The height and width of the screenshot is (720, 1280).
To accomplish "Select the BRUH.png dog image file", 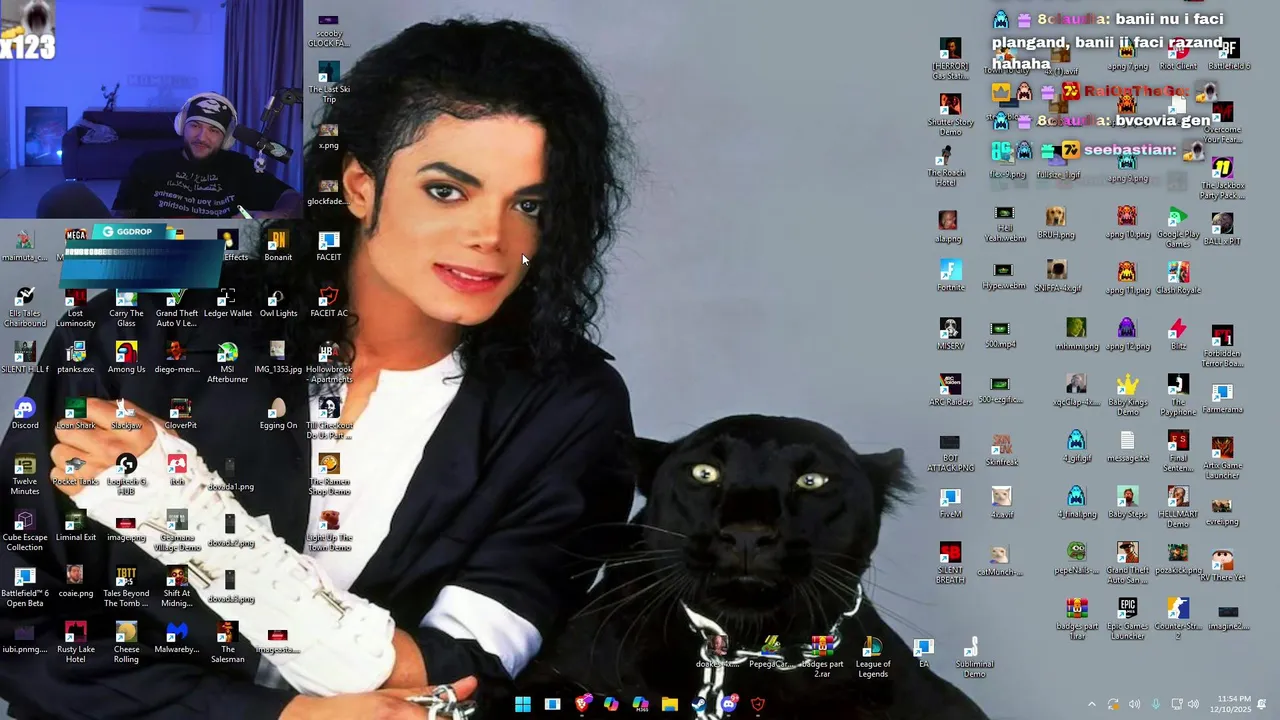I will click(x=1055, y=222).
